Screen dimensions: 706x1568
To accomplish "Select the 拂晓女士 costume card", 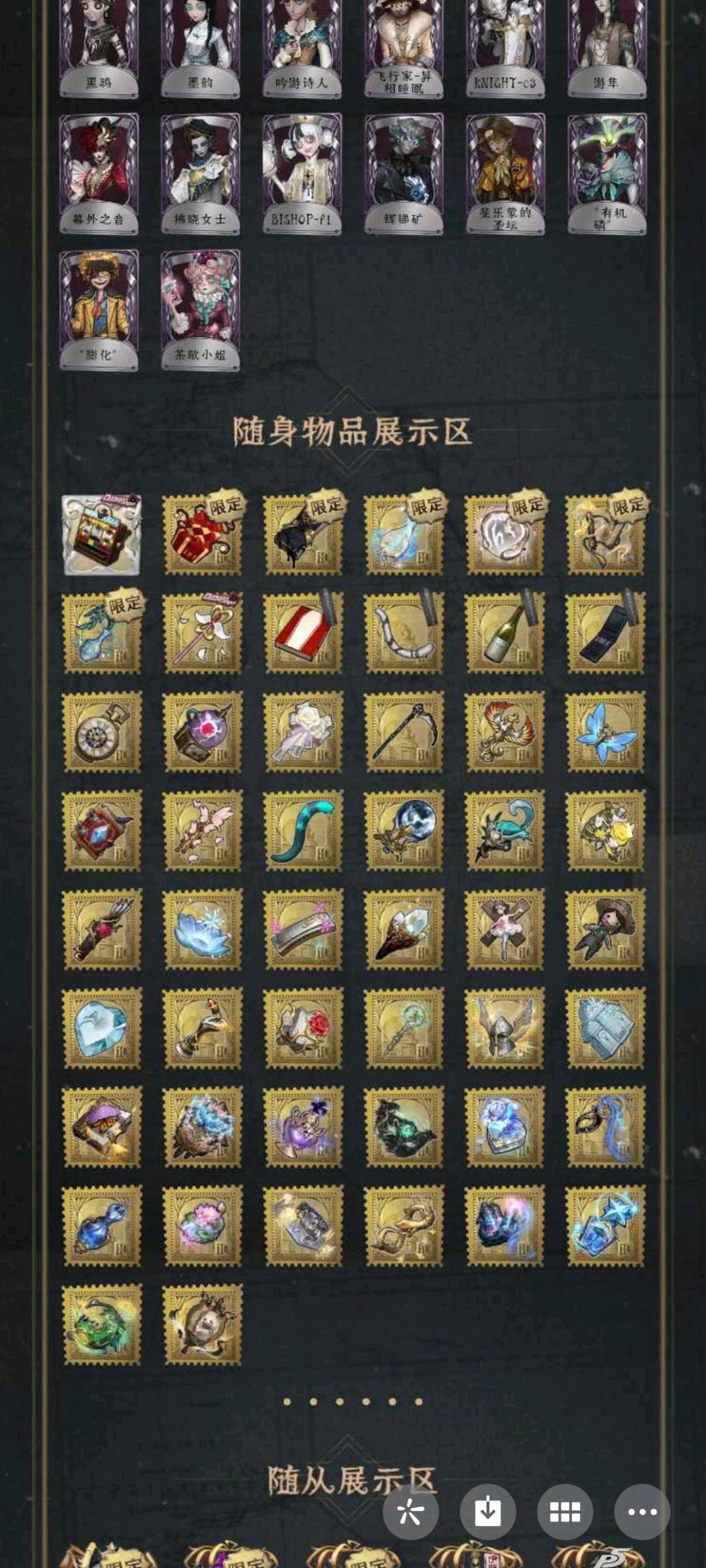I will [201, 174].
